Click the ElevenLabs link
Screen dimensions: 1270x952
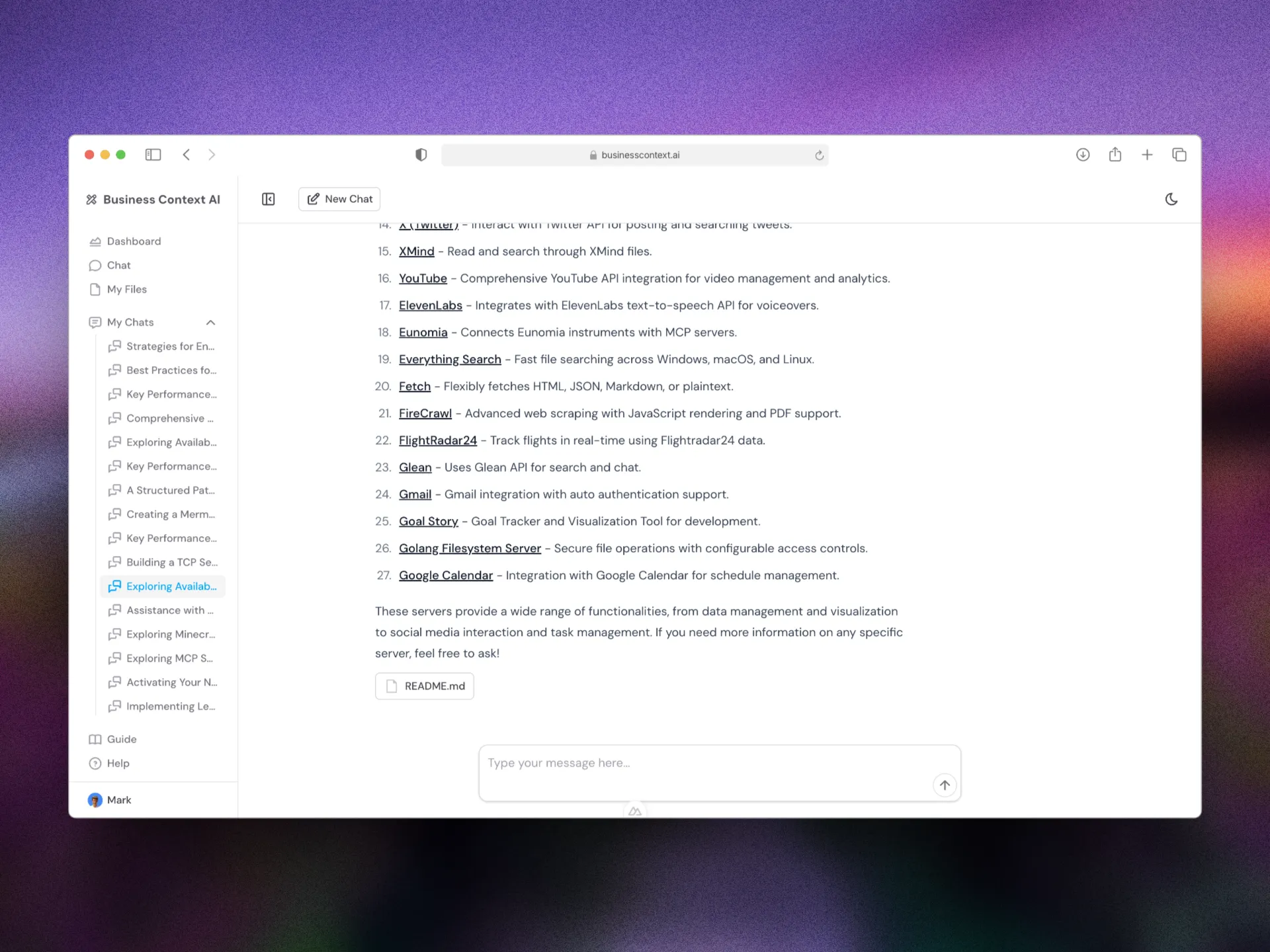pos(431,305)
